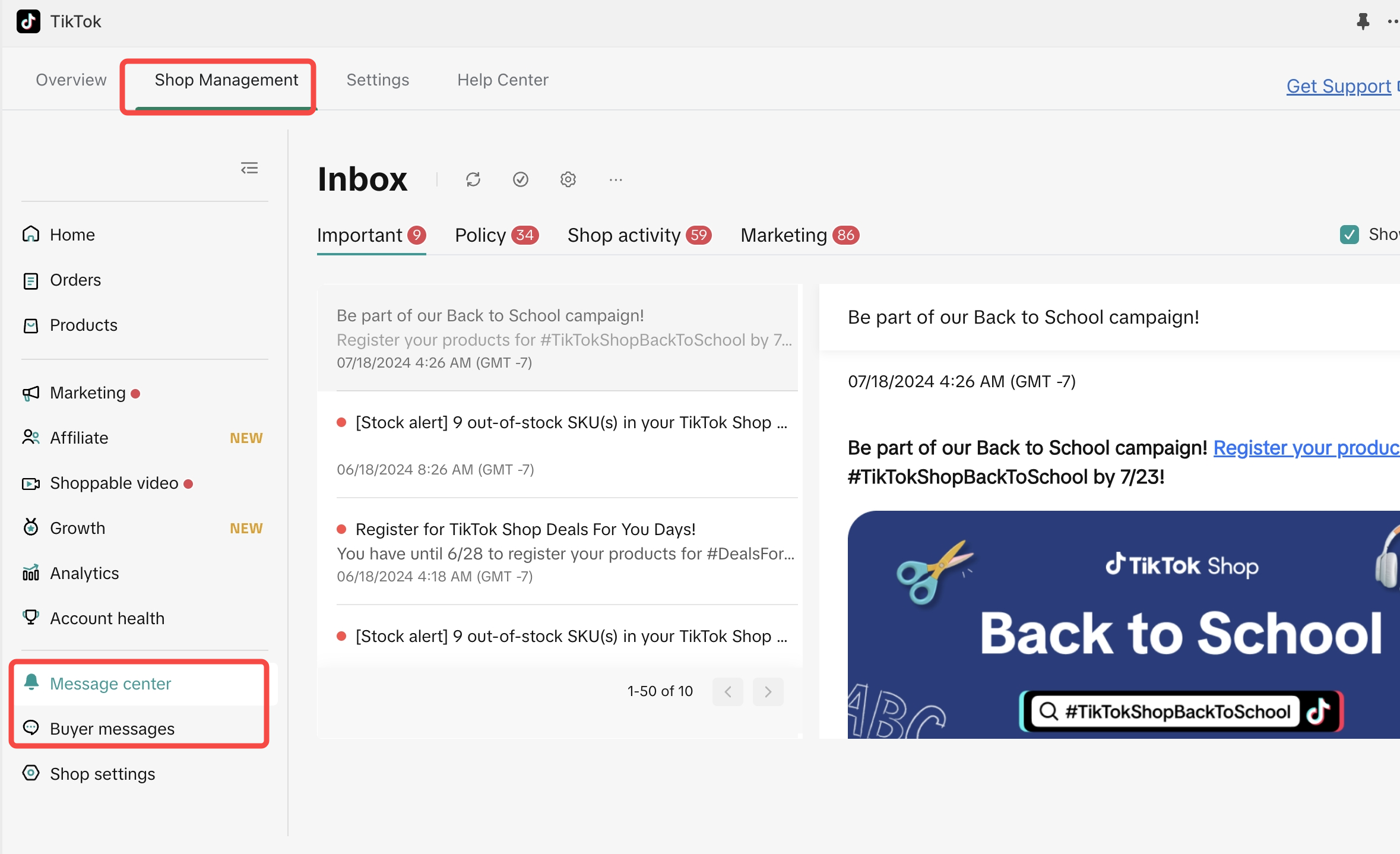1400x854 pixels.
Task: Open the more options dots at top right
Action: (1393, 21)
